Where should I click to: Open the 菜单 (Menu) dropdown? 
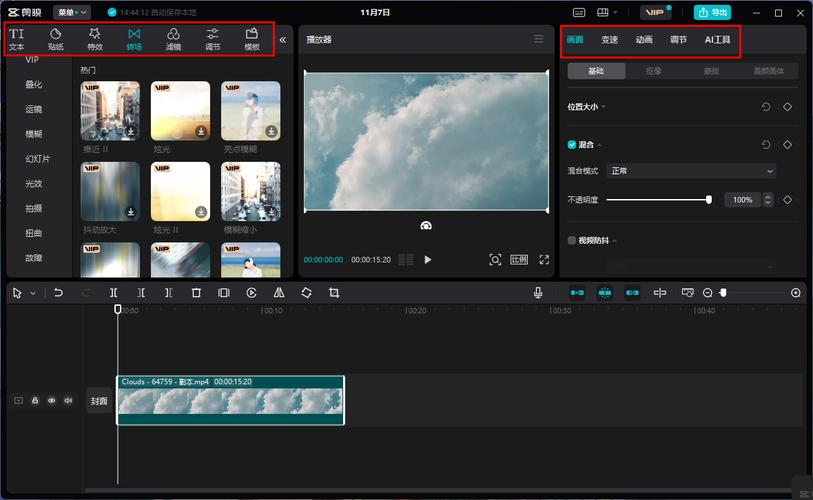tap(73, 12)
